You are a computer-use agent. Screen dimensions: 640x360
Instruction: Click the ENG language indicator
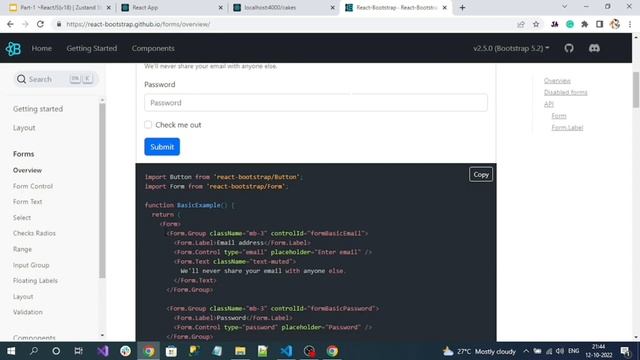[x=573, y=351]
